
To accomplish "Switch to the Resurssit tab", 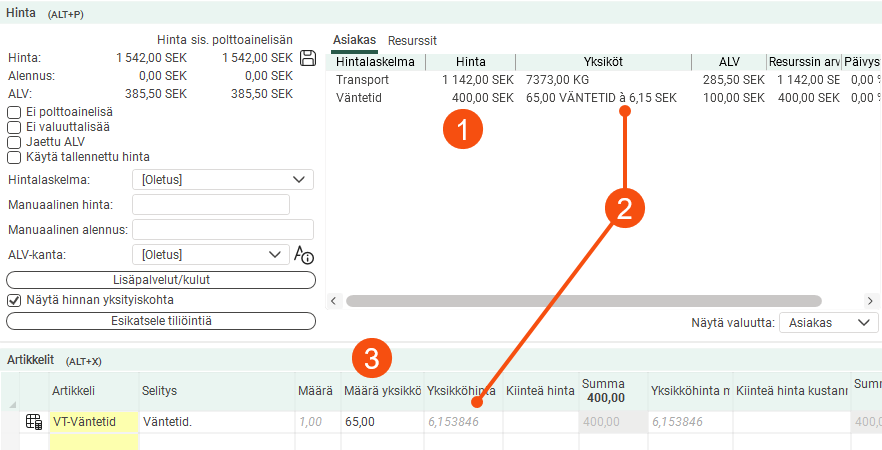I will pos(412,40).
